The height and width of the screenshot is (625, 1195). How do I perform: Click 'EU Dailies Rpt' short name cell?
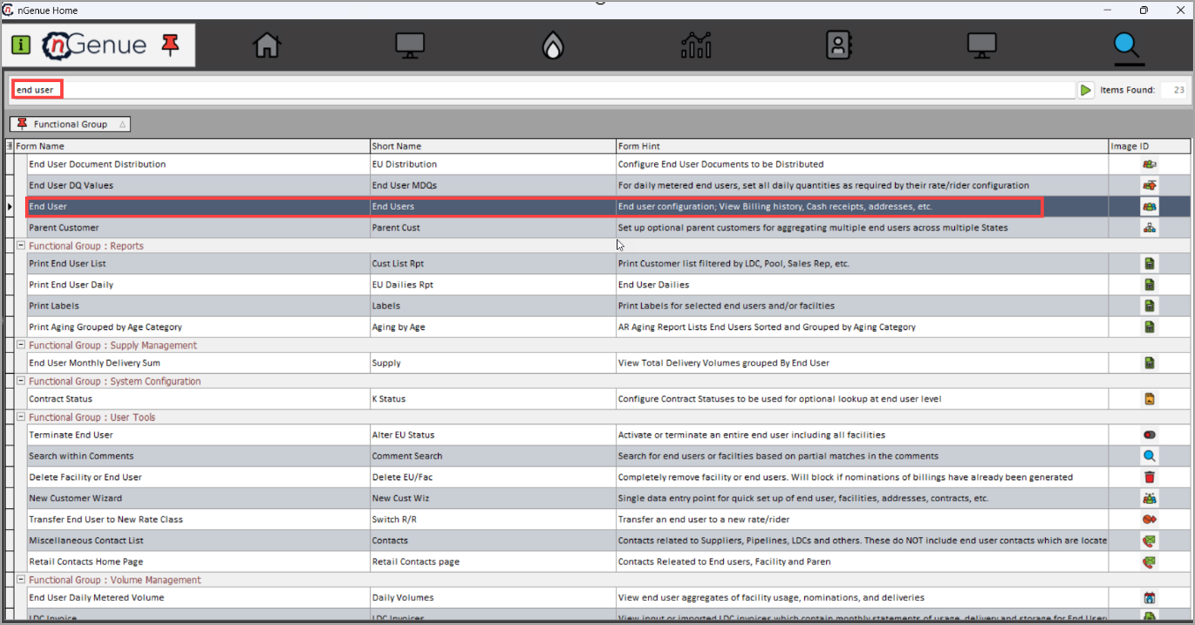point(402,284)
